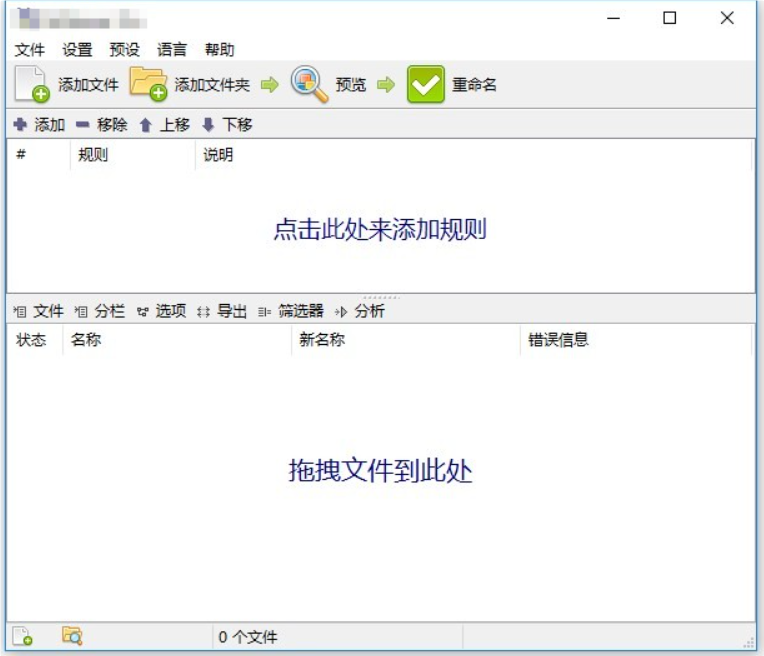
Task: Open the 设置 menu
Action: pyautogui.click(x=77, y=50)
